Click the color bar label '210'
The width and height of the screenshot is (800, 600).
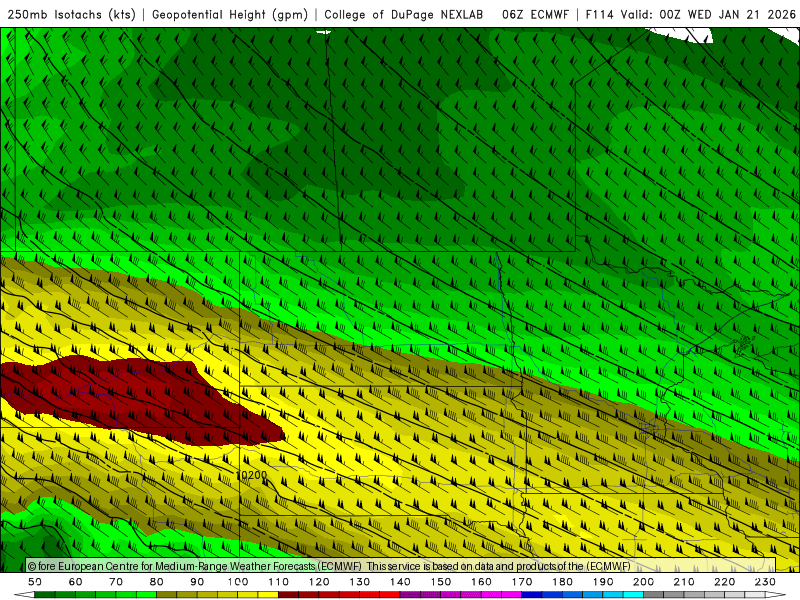(684, 582)
